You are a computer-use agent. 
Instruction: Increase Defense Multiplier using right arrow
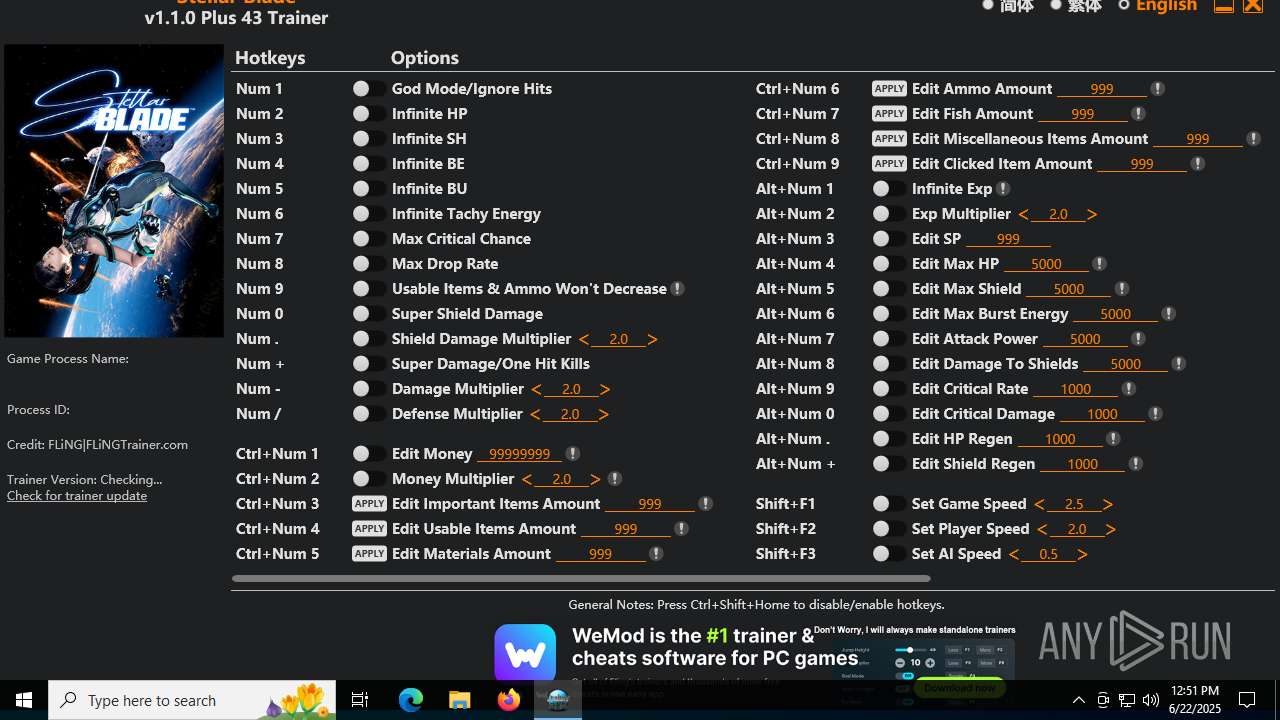(x=604, y=415)
